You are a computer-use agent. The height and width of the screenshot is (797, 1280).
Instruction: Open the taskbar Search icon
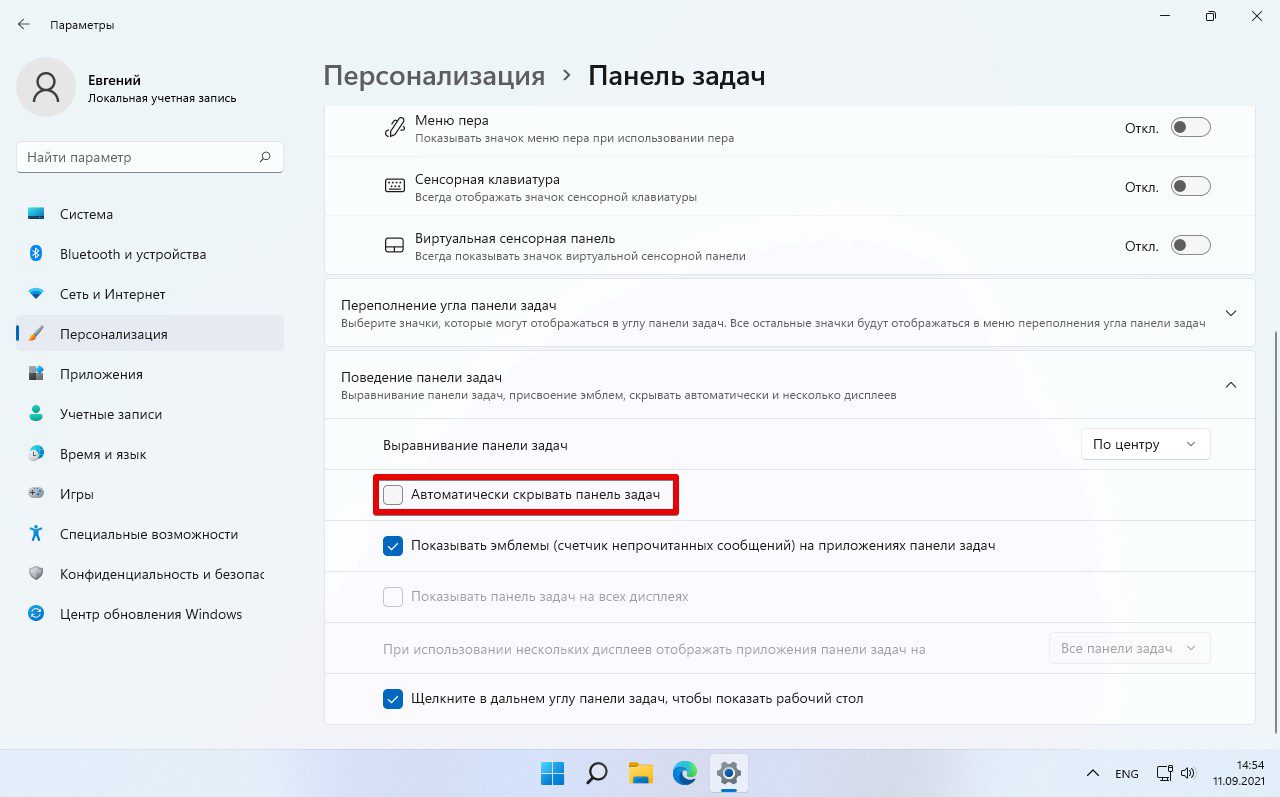pos(597,773)
